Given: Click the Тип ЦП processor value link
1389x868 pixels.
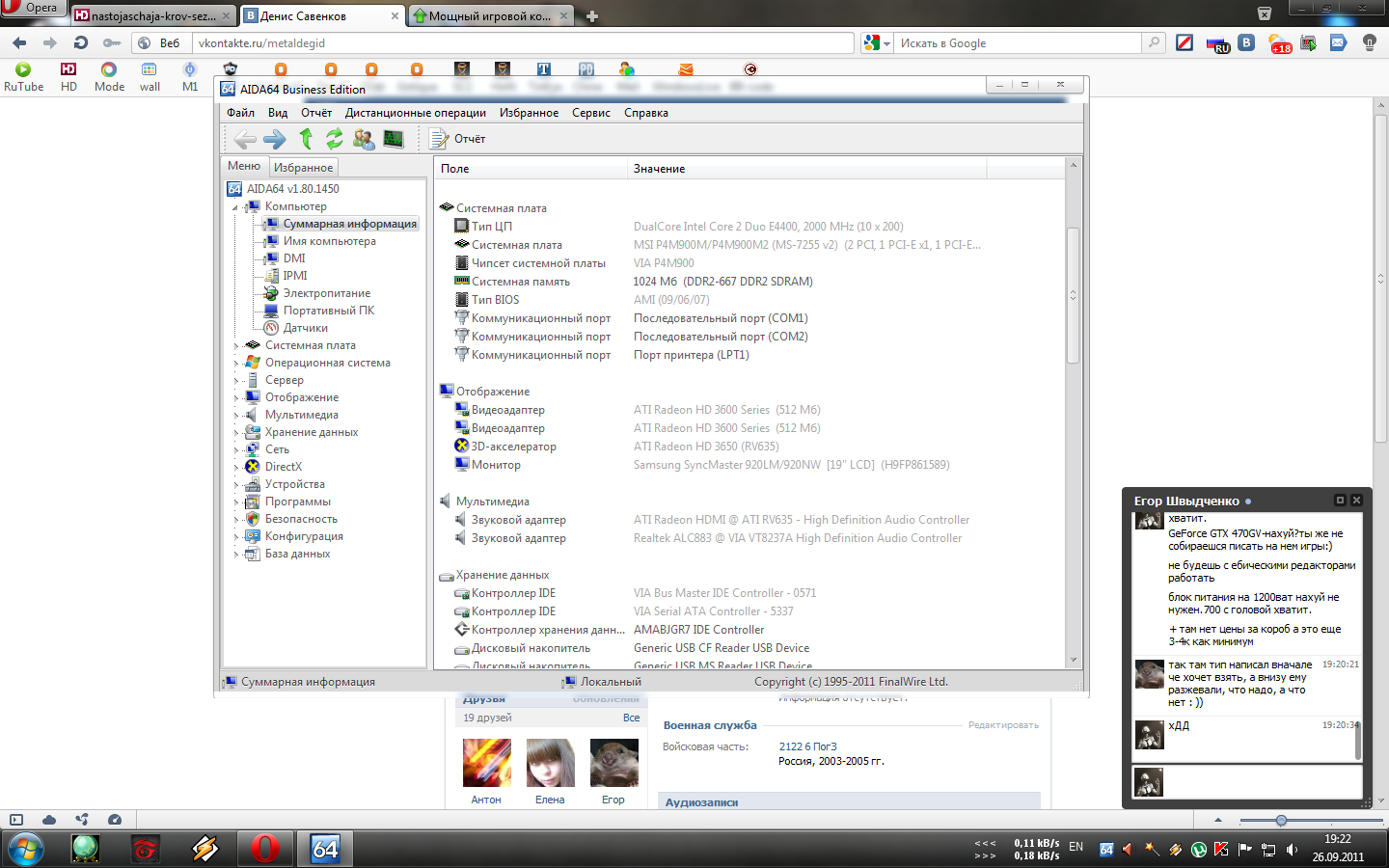Looking at the screenshot, I should coord(768,227).
